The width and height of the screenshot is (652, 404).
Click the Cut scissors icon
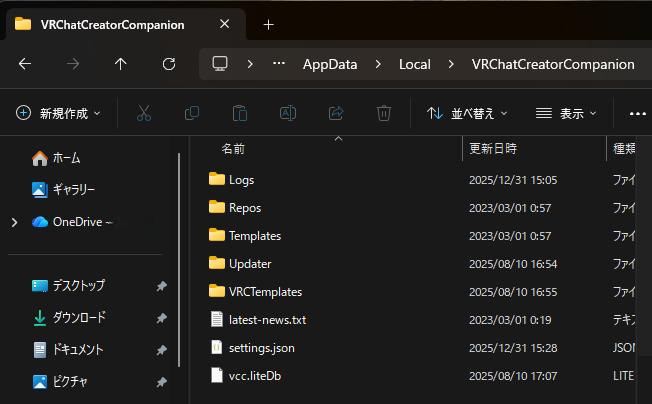(x=144, y=114)
